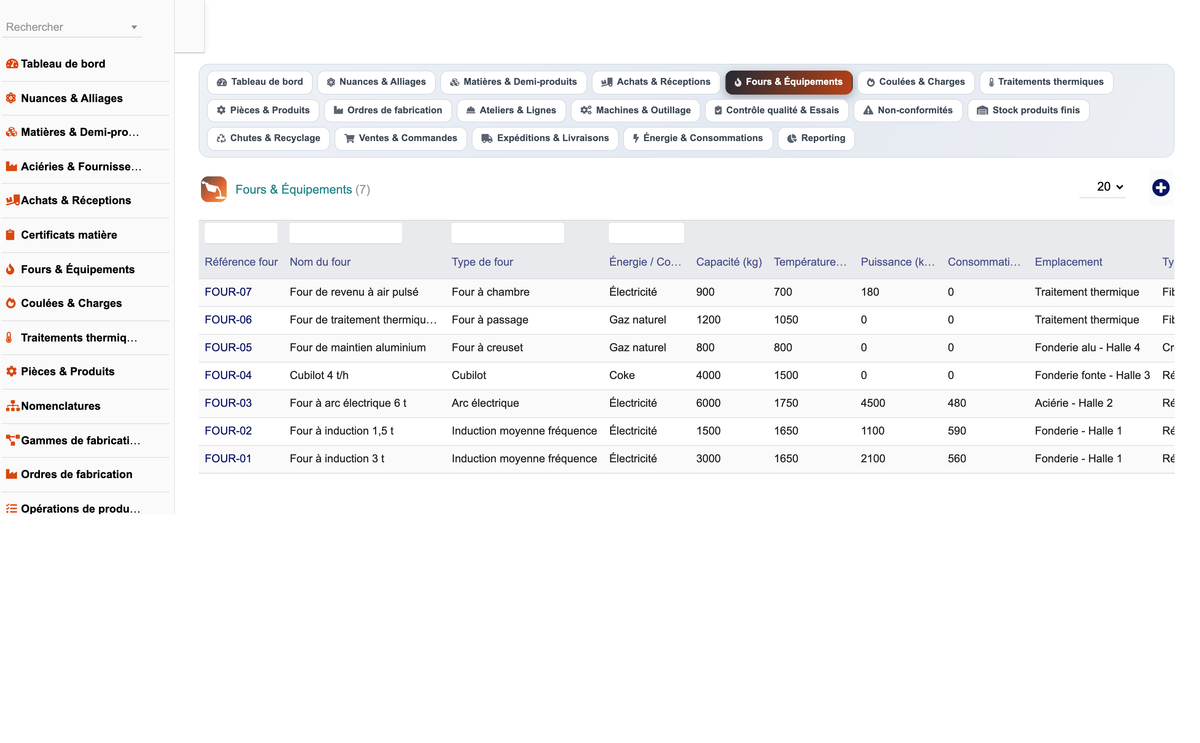This screenshot has height=743, width=1200.
Task: Open the Non-conformités tab
Action: click(x=908, y=110)
